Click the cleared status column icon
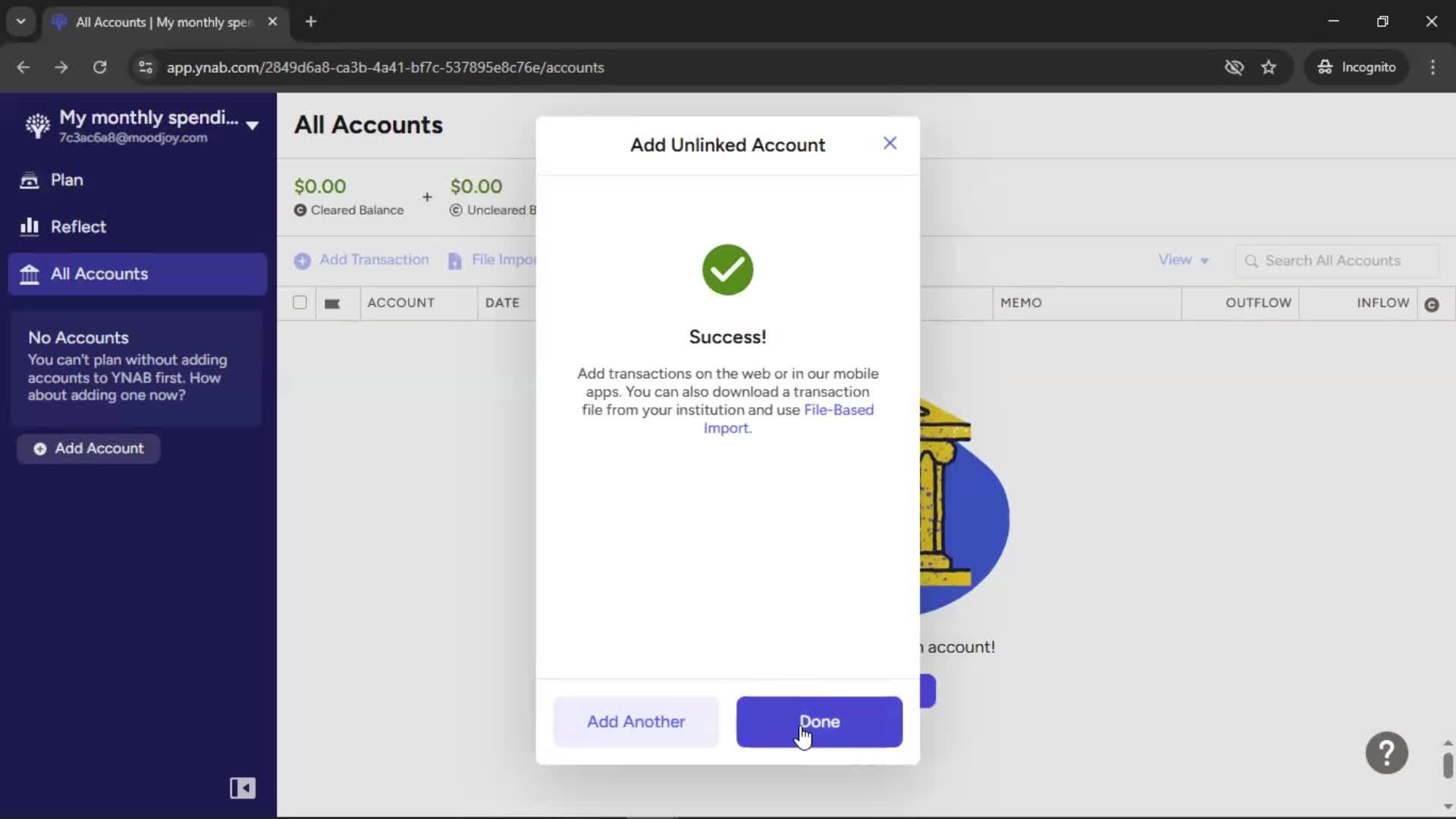This screenshot has width=1456, height=819. click(x=1432, y=304)
